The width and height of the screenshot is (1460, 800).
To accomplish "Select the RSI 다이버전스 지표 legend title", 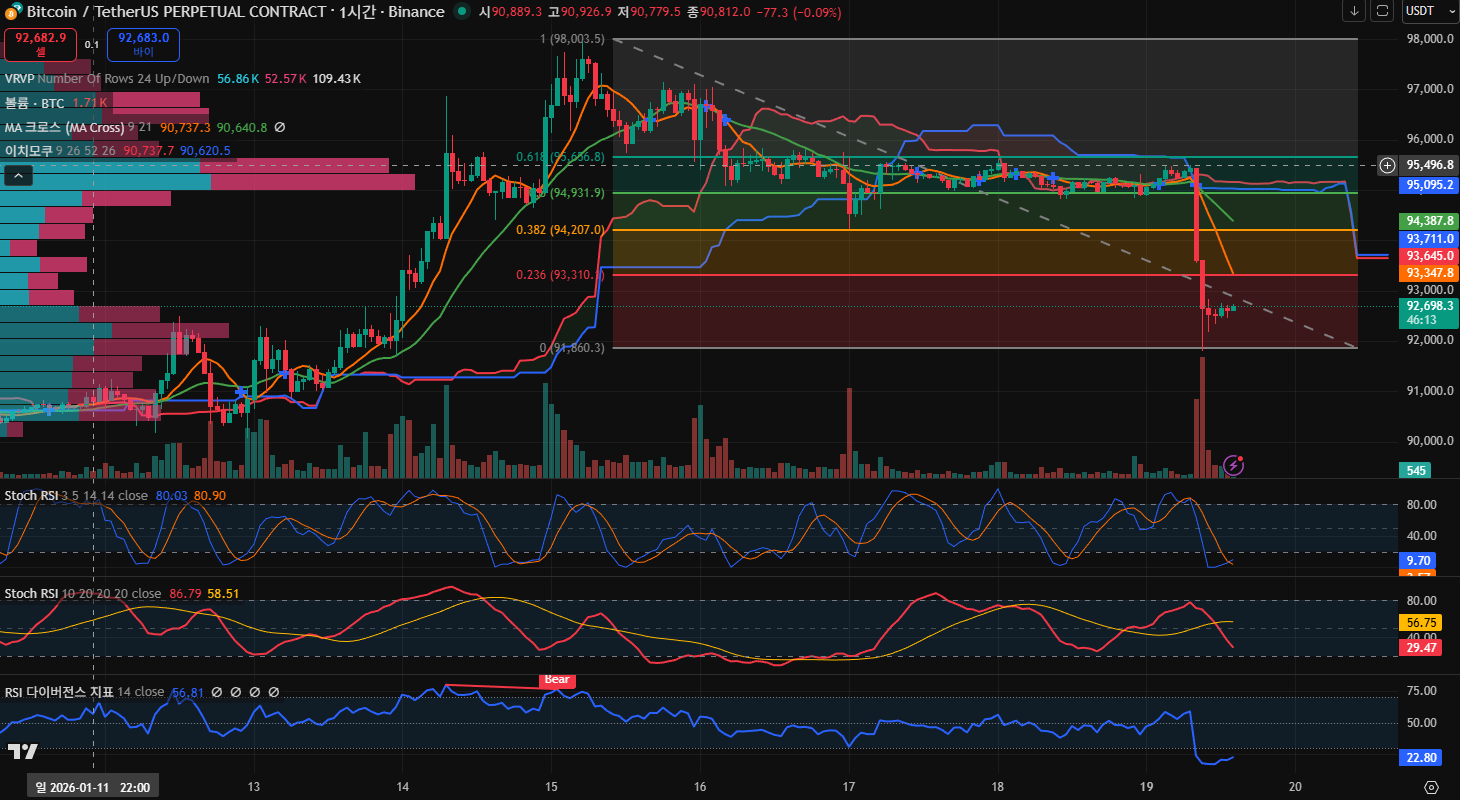I will (59, 692).
